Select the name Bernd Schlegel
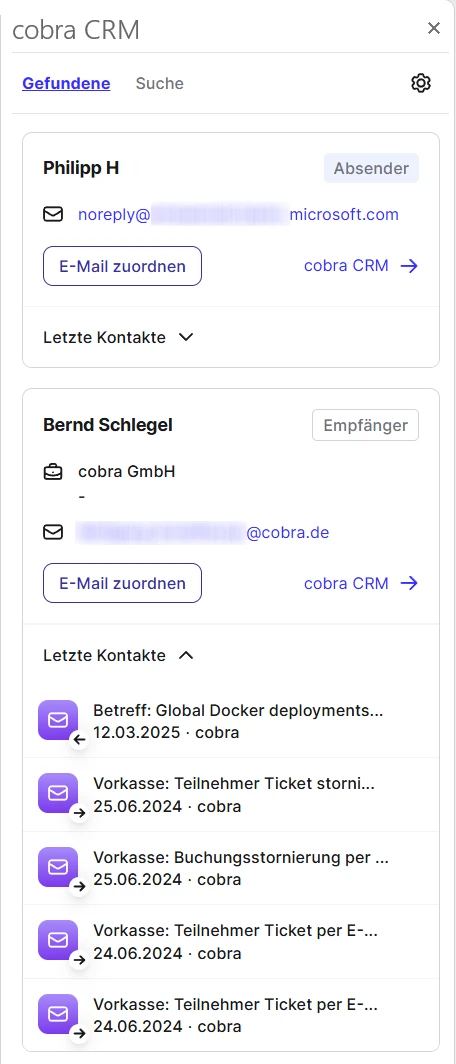 coord(108,425)
